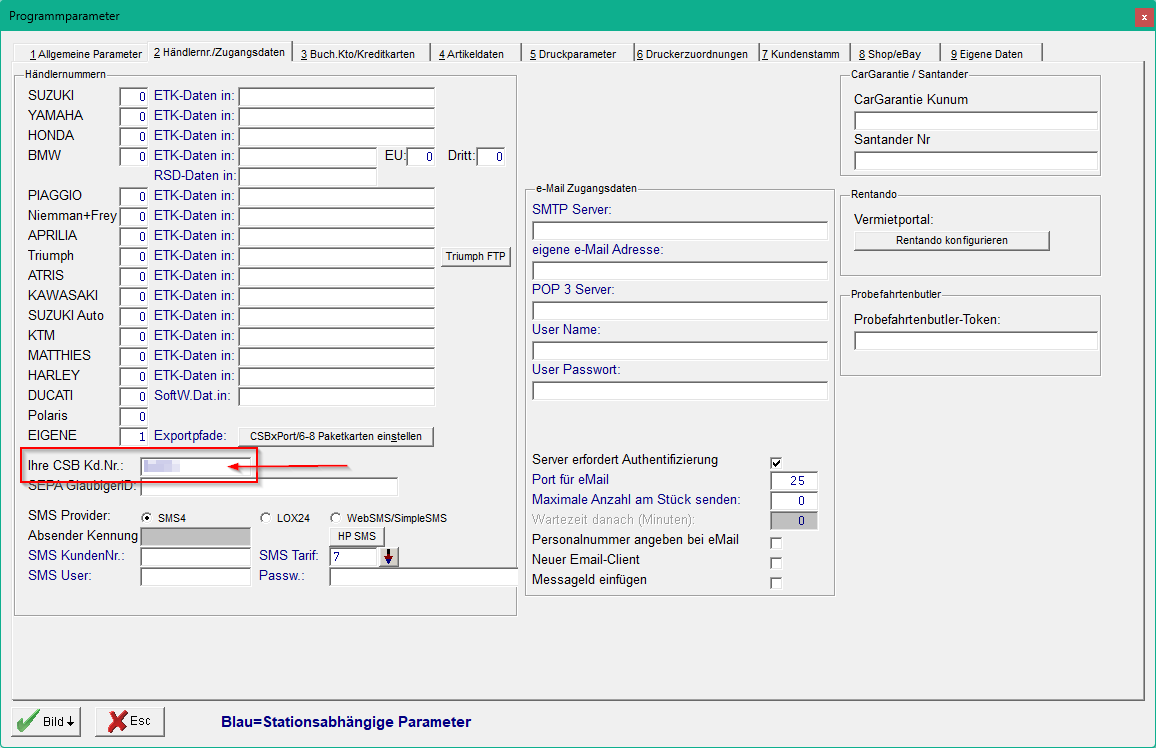
Task: Focus the Triumph ETK-Daten field
Action: click(x=337, y=256)
